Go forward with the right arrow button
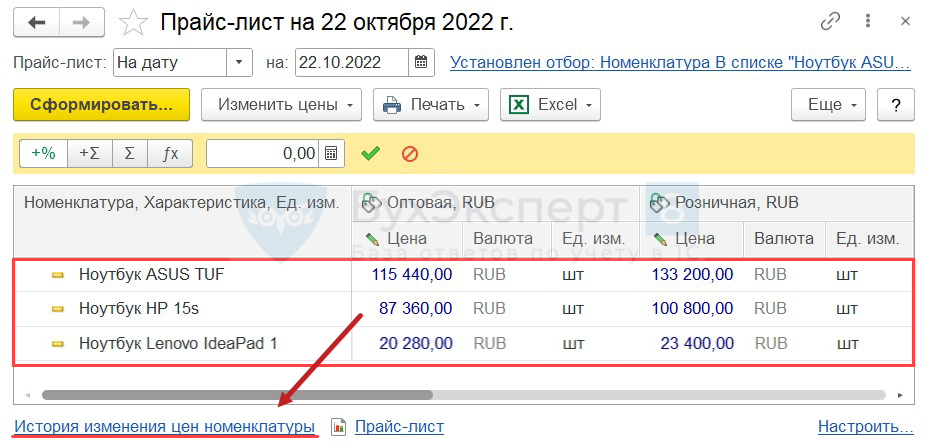Viewport: 935px width, 447px height. click(x=82, y=23)
